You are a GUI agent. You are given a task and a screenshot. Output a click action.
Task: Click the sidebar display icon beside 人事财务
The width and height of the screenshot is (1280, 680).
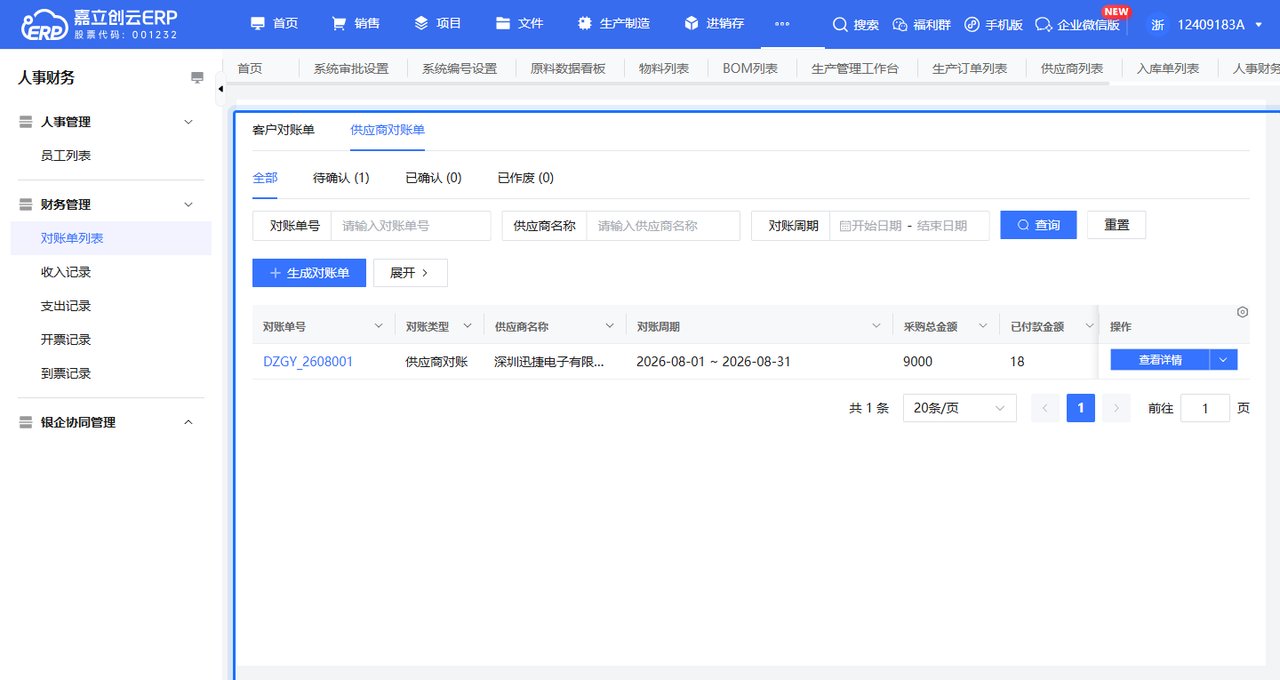197,77
